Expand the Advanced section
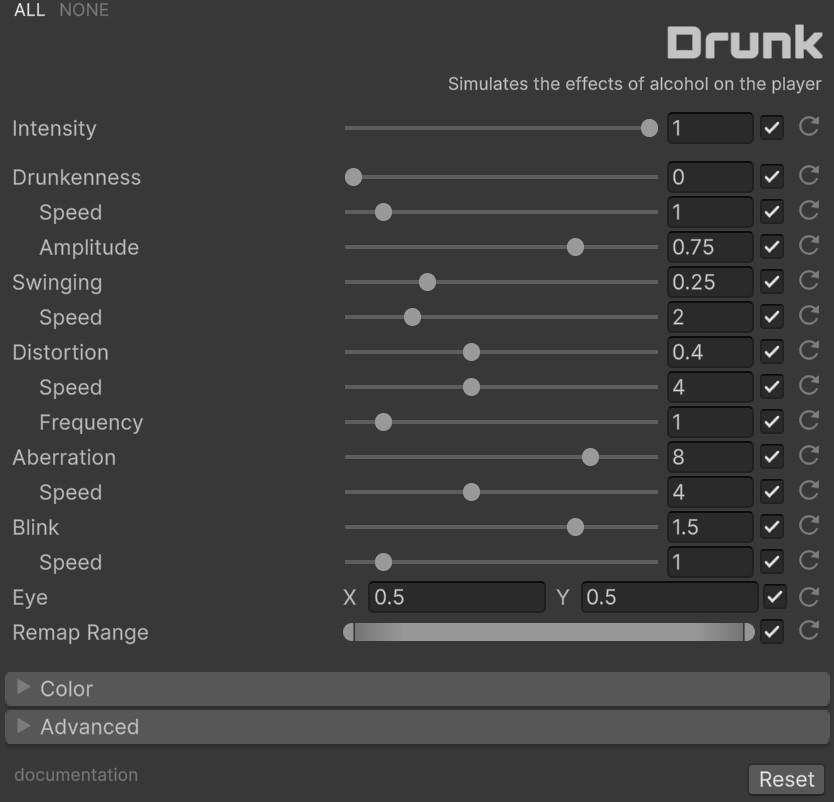 coord(88,727)
